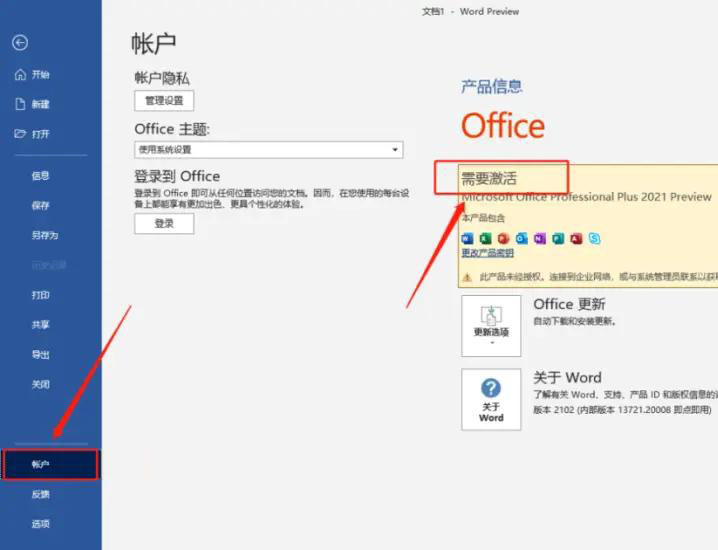Open the Office 主题 dropdown
This screenshot has height=550, width=718.
(x=269, y=150)
